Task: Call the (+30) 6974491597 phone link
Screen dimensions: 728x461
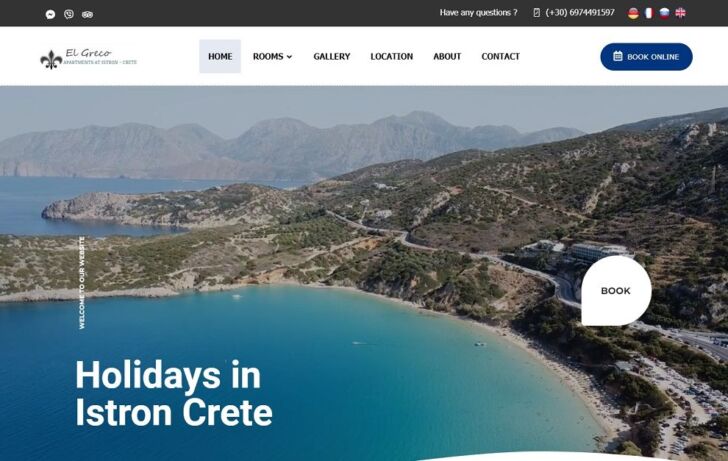Action: click(x=580, y=13)
